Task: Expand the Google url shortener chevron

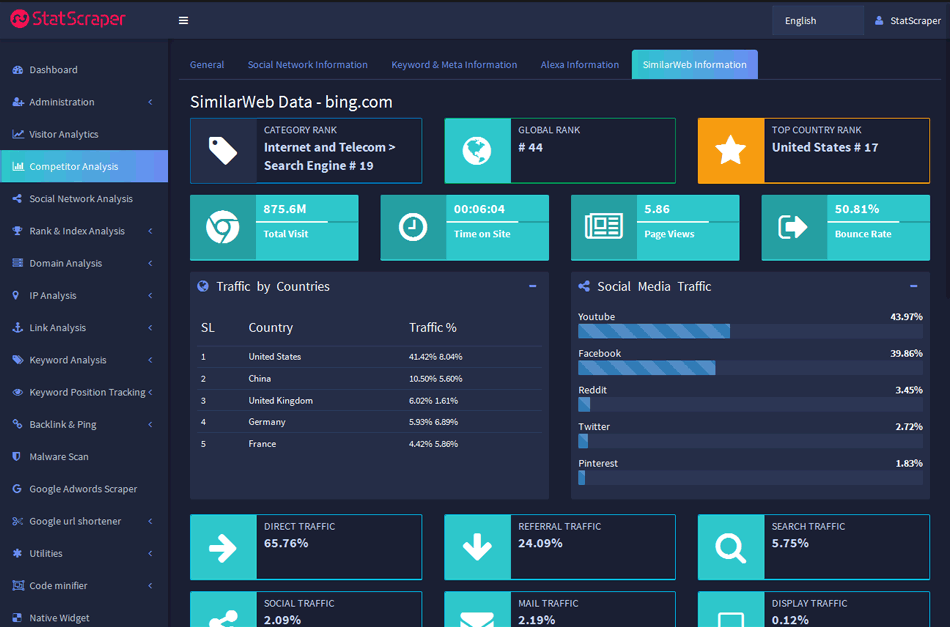Action: click(x=150, y=521)
